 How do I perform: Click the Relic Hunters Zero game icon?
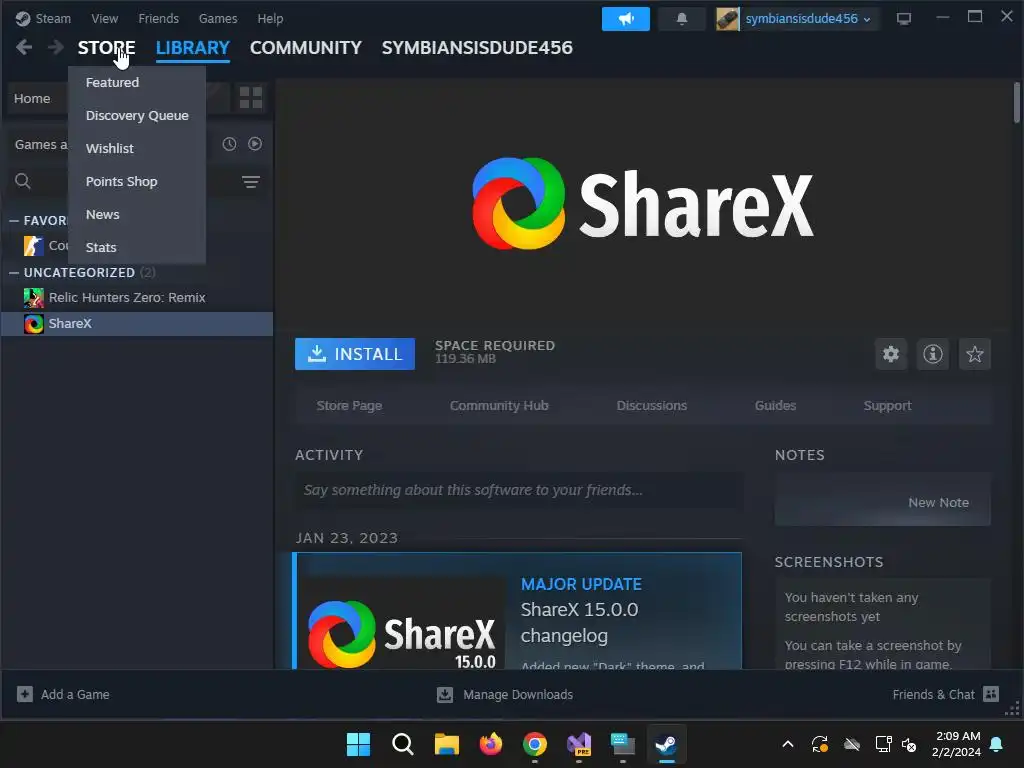click(34, 298)
